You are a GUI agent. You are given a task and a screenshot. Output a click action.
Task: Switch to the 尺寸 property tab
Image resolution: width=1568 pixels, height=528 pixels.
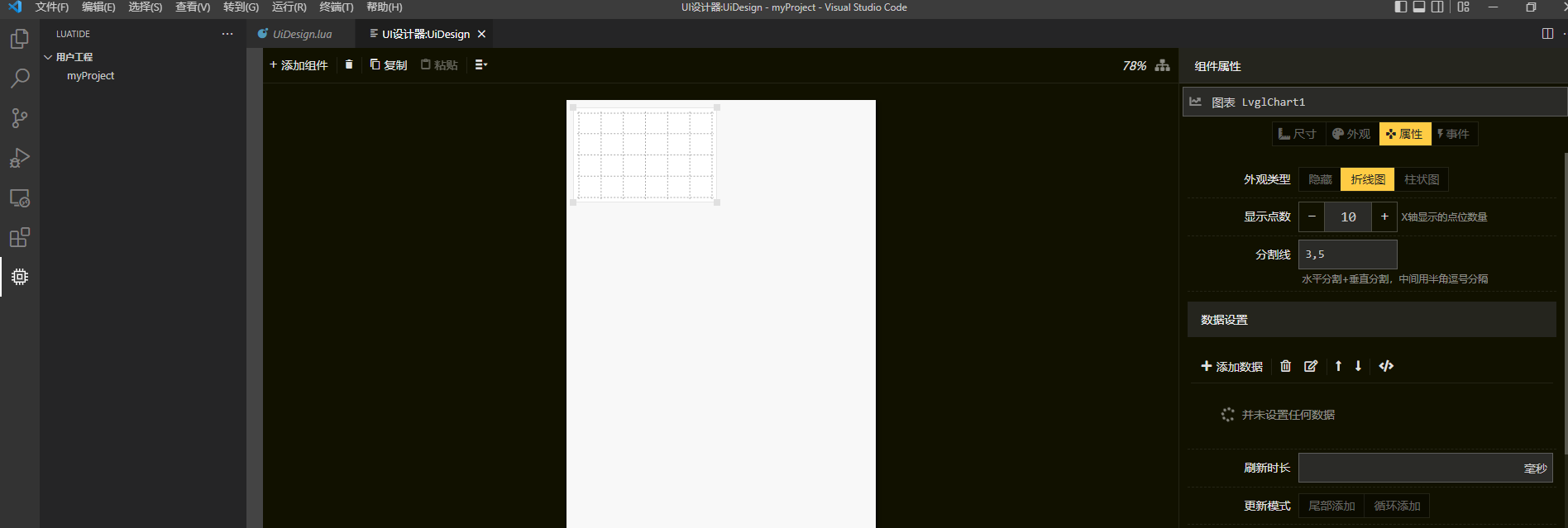1298,134
